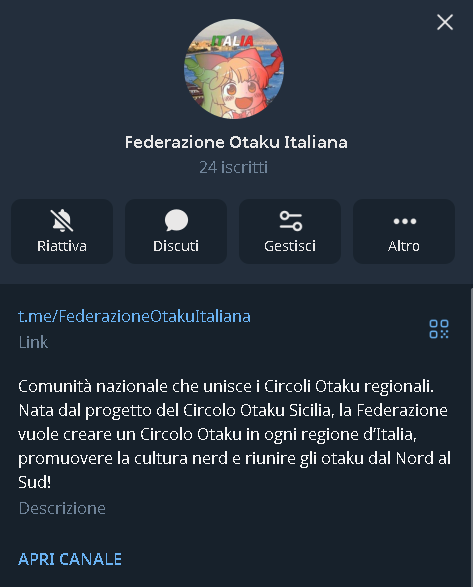This screenshot has height=587, width=473.
Task: Click the muted bell icon to unmute
Action: click(62, 220)
